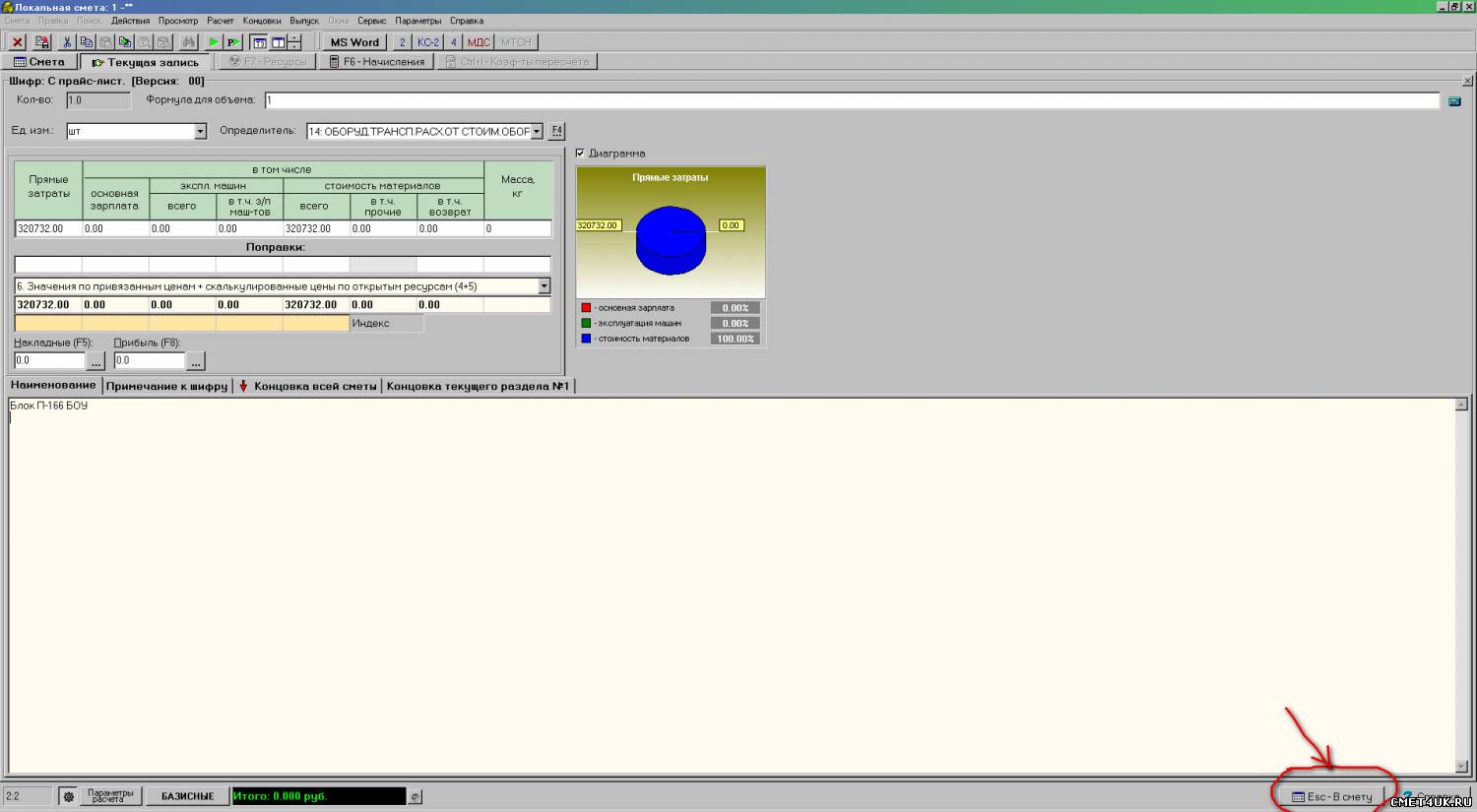Open the Сервис menu

[372, 21]
